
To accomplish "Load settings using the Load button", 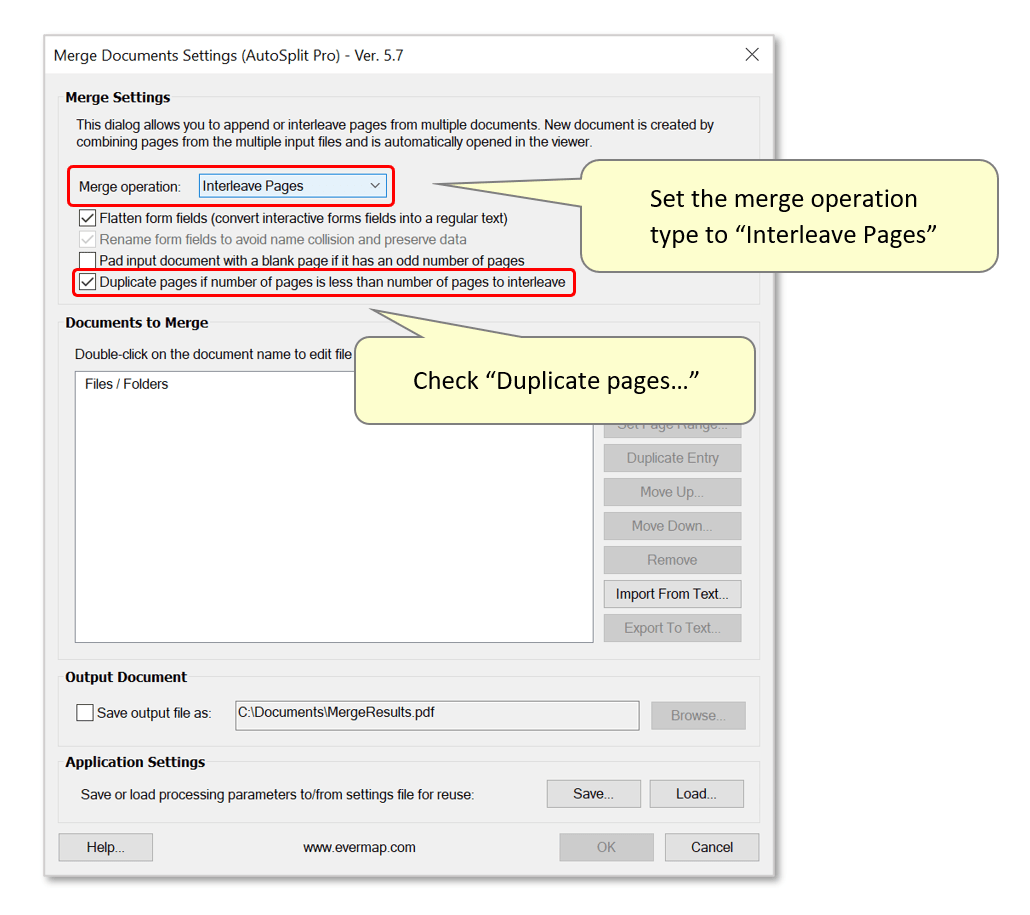I will 696,793.
